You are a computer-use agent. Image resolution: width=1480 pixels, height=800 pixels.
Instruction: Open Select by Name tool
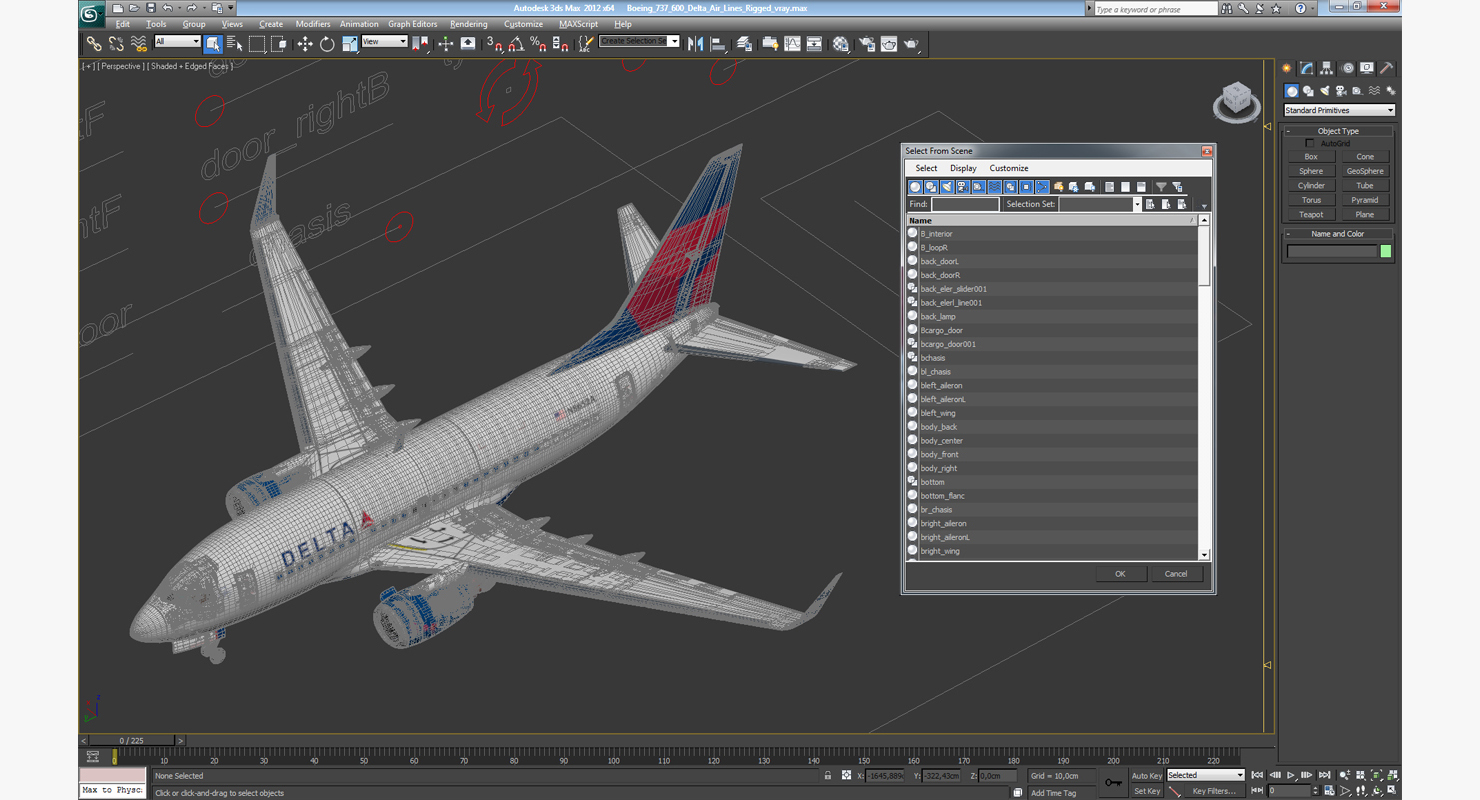(x=235, y=44)
